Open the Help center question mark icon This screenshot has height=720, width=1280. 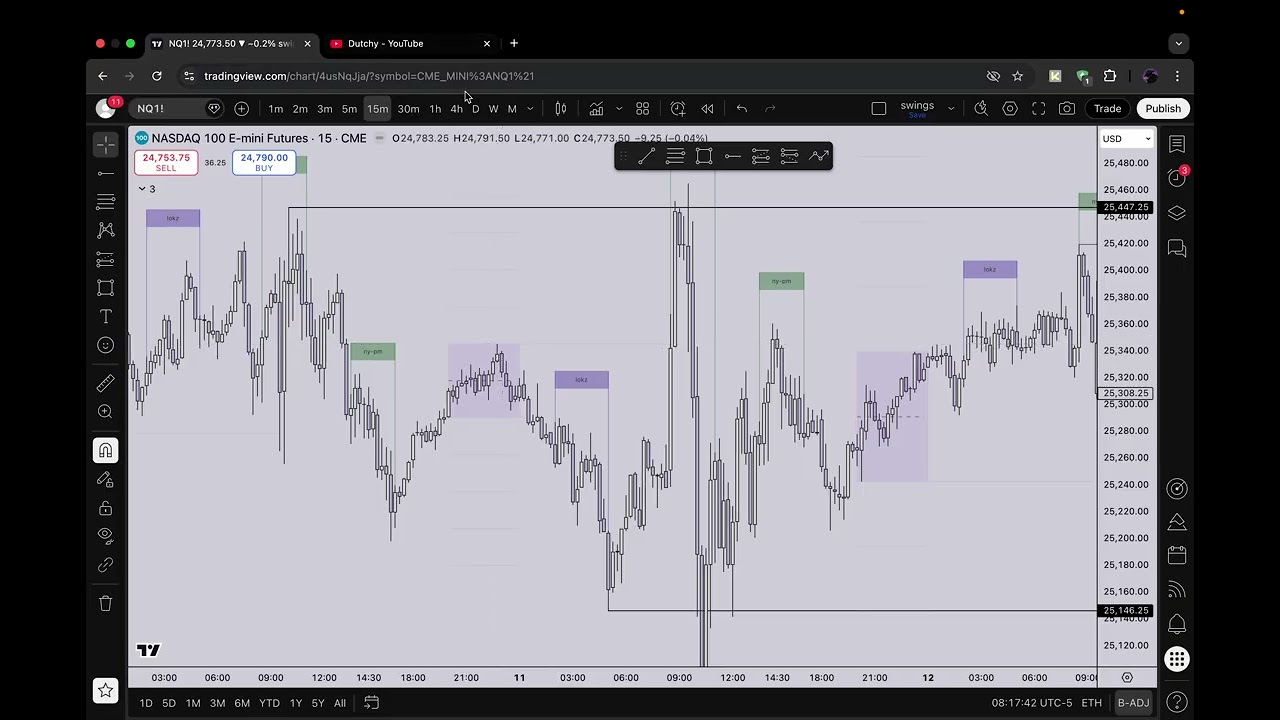(x=1177, y=702)
